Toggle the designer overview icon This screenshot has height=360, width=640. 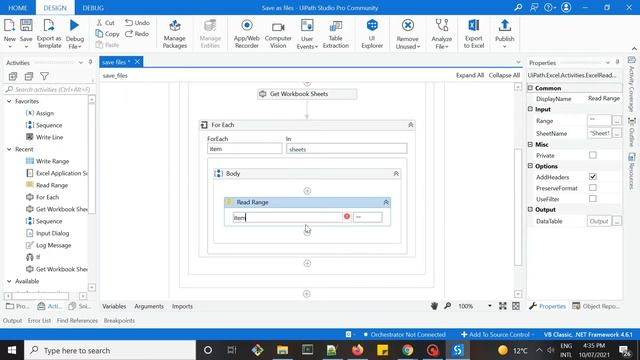516,306
